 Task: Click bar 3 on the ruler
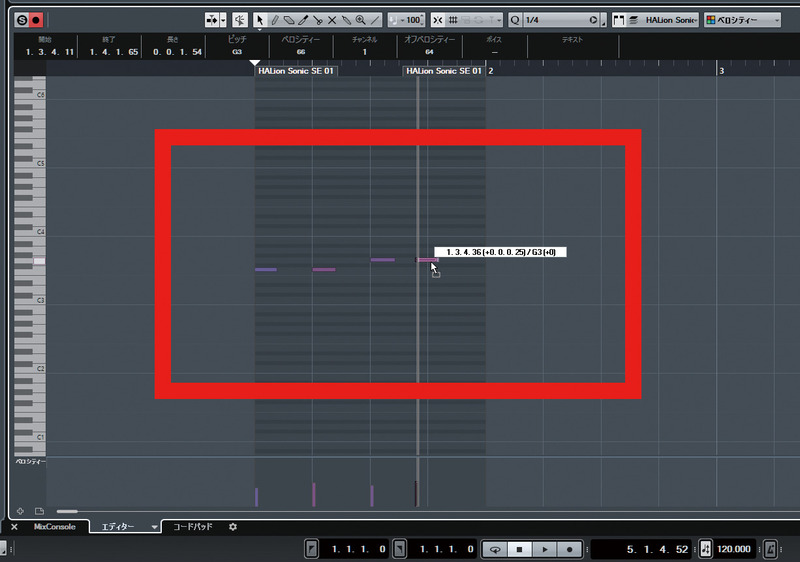tap(721, 71)
